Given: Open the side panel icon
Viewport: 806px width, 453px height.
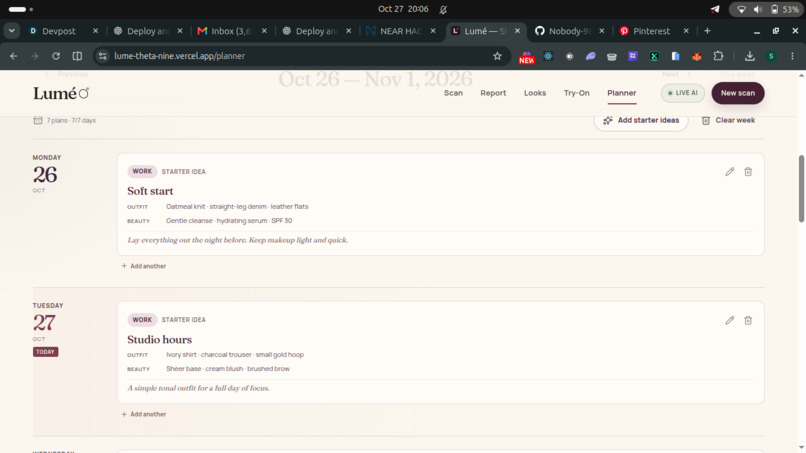Looking at the screenshot, I should (77, 56).
